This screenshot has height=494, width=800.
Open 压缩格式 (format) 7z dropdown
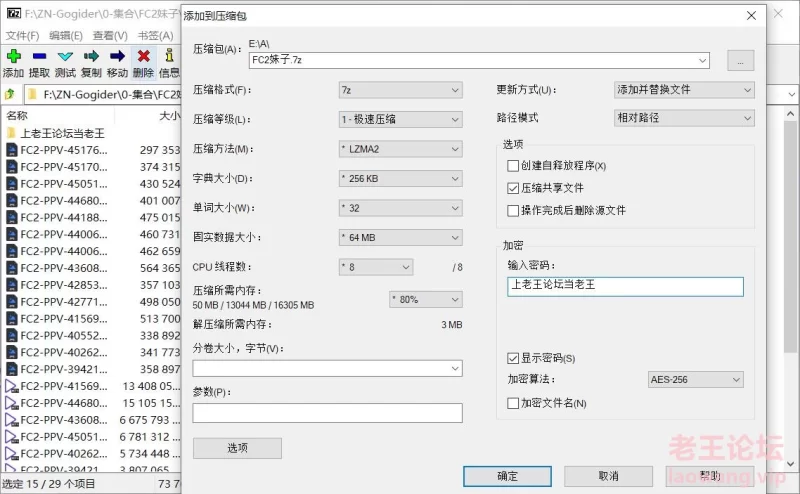point(401,90)
